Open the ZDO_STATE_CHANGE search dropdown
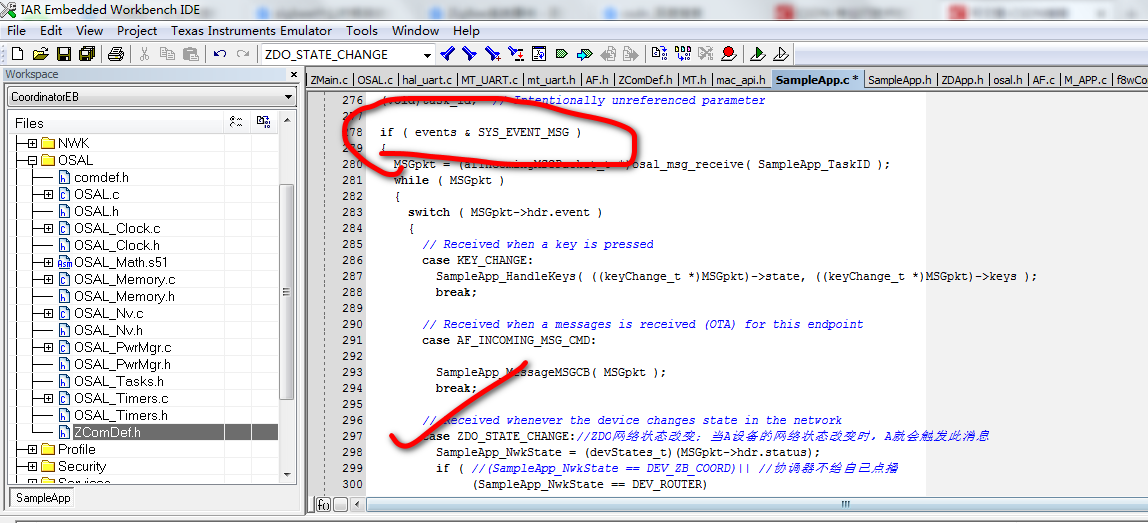The image size is (1148, 523). point(427,55)
